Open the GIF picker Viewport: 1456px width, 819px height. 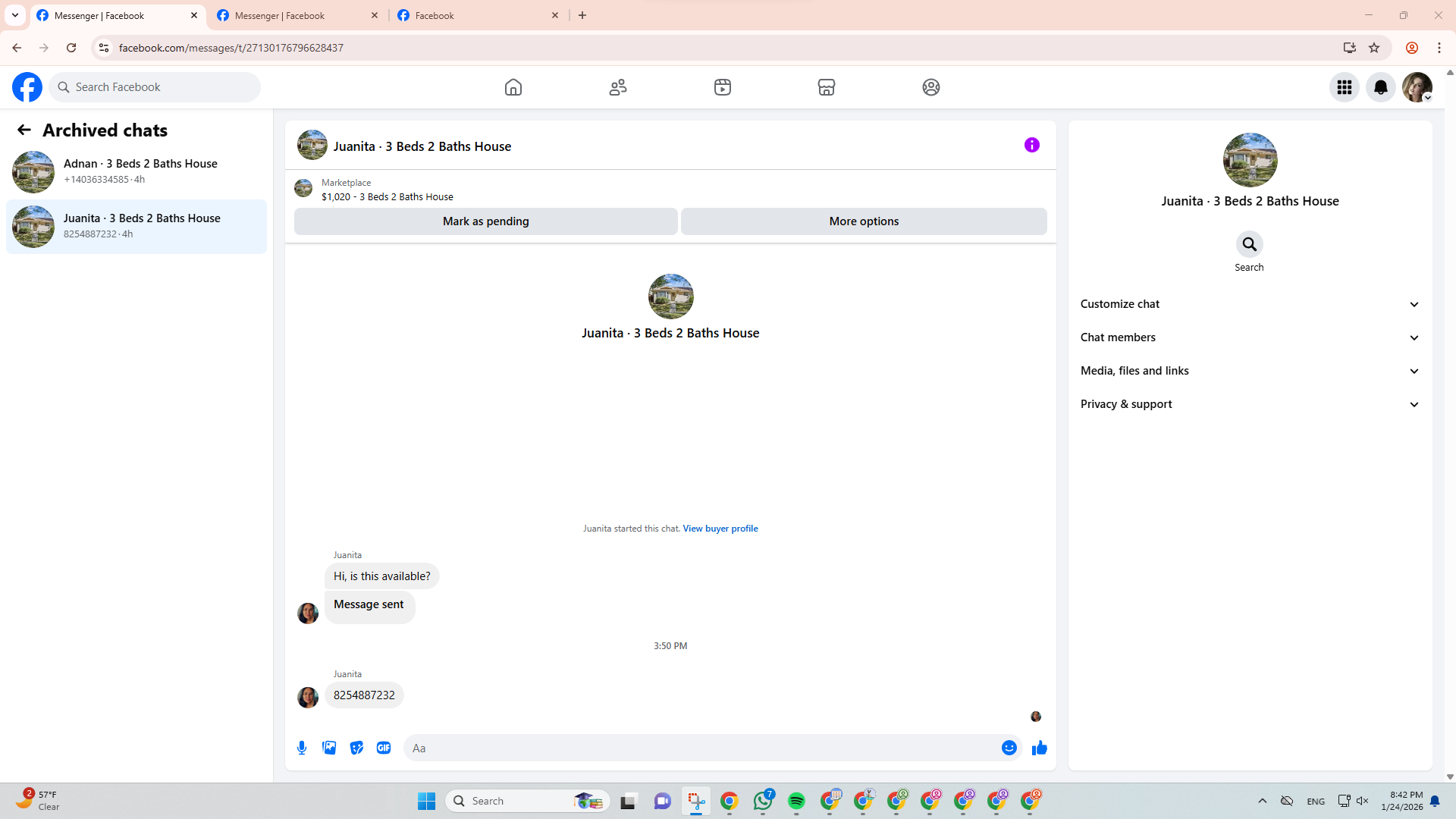[x=384, y=748]
